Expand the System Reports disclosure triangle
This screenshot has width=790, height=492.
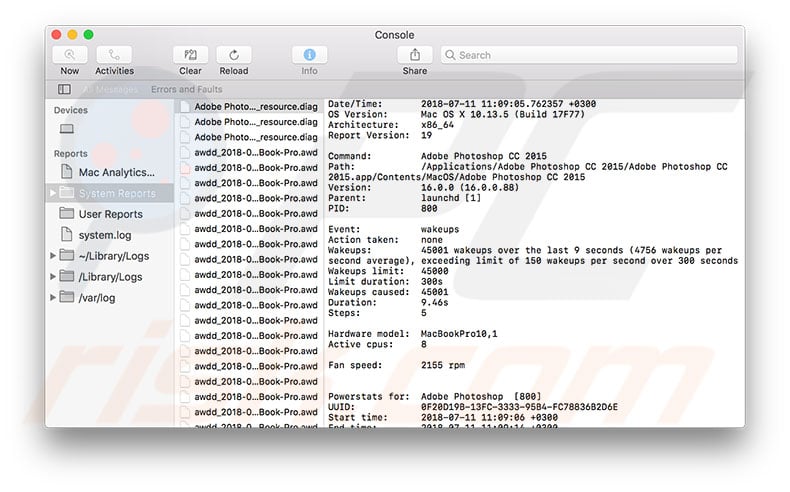[x=53, y=193]
